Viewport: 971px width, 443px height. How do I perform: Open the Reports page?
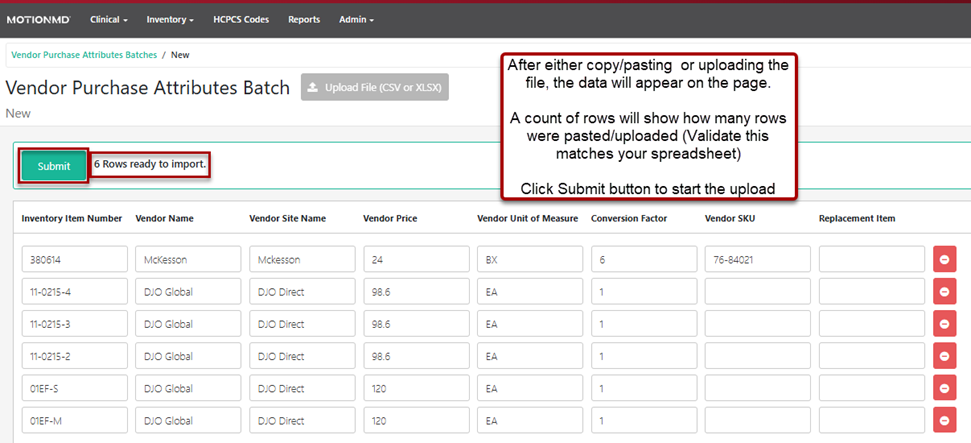tap(304, 20)
